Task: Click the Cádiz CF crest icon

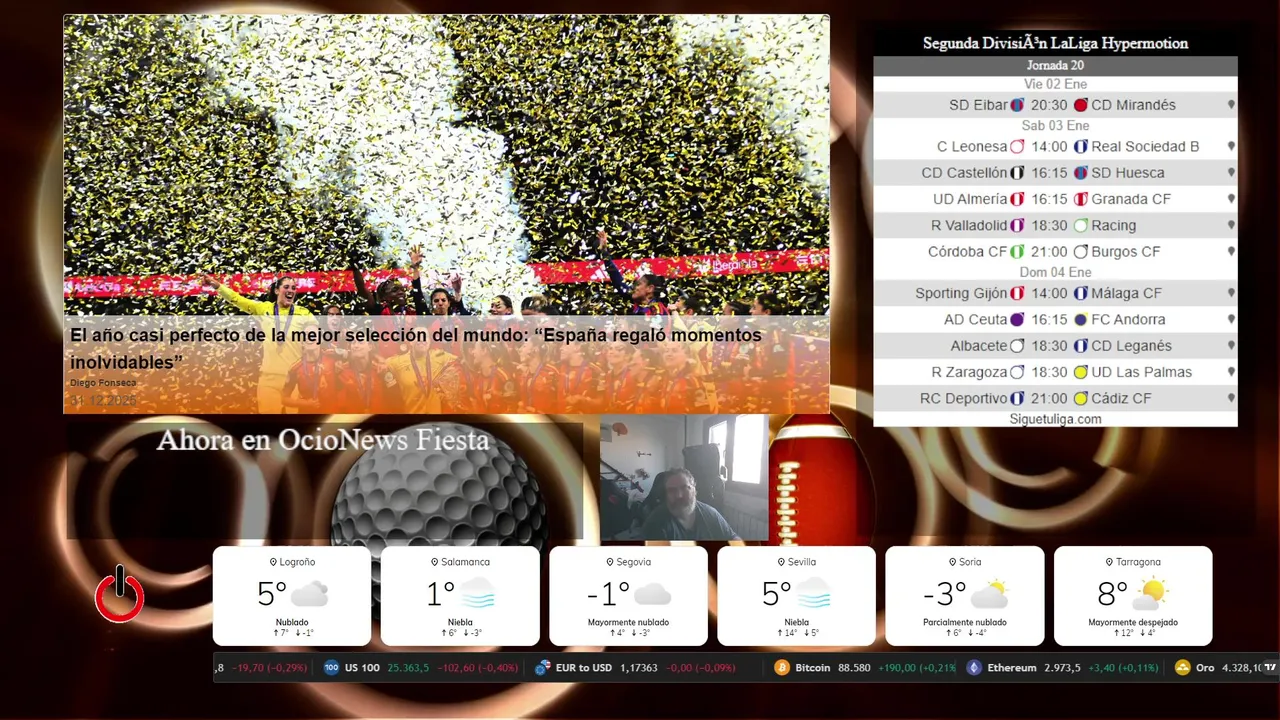Action: (1081, 398)
